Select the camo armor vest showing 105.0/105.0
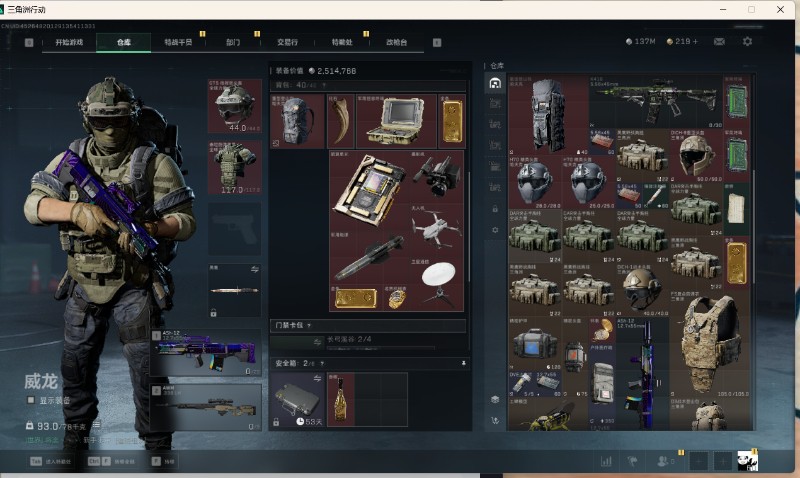Image resolution: width=800 pixels, height=478 pixels. [709, 344]
